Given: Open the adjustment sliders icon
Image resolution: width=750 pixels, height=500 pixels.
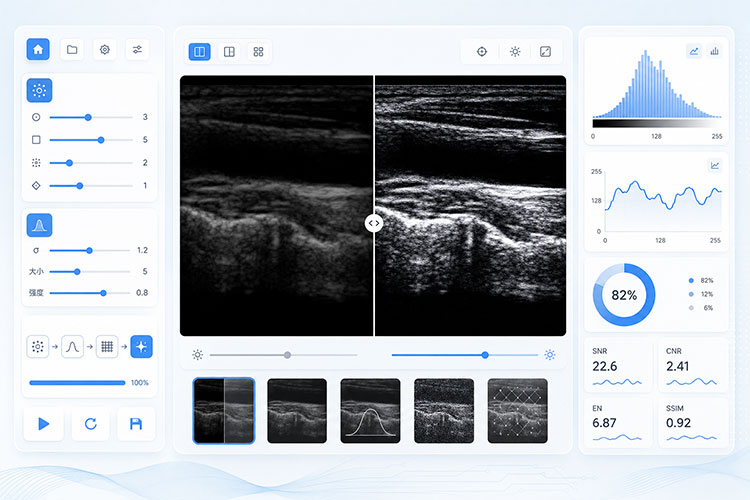Looking at the screenshot, I should pos(137,49).
